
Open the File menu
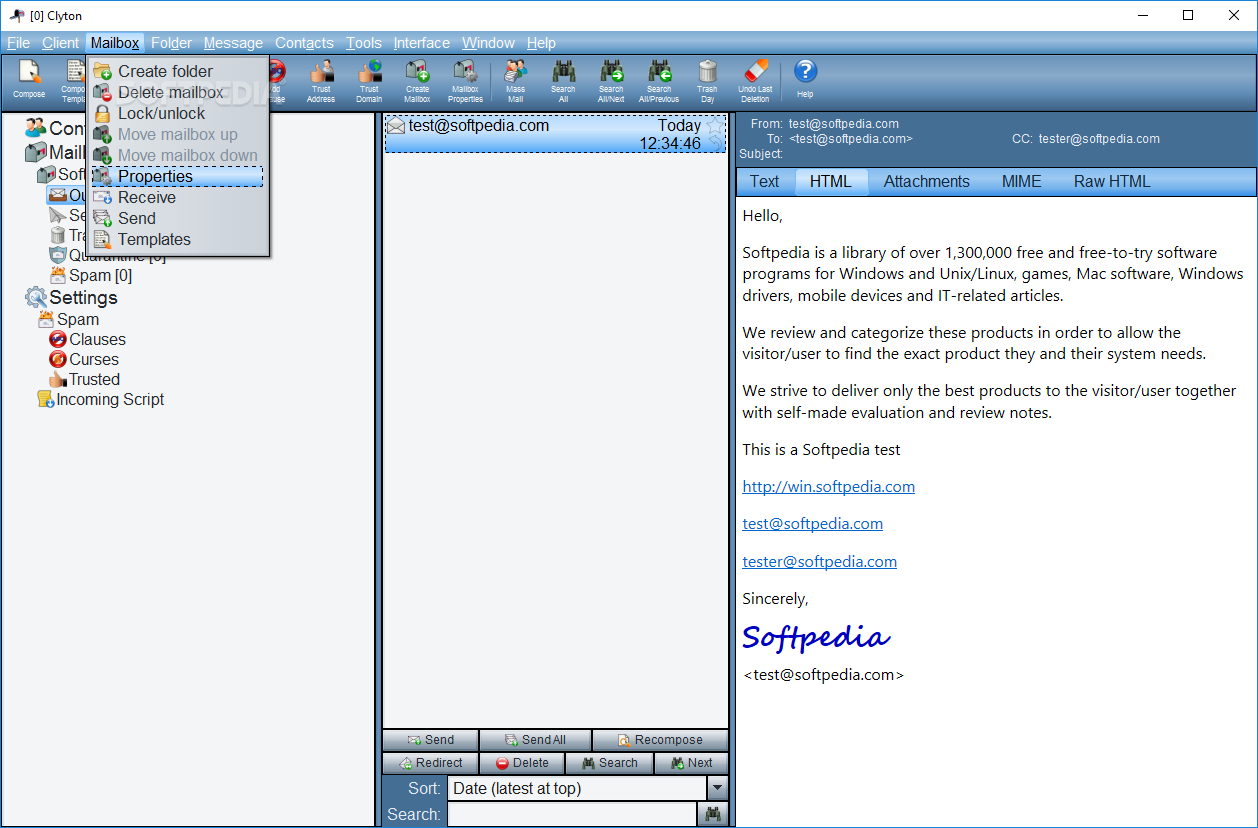[18, 43]
